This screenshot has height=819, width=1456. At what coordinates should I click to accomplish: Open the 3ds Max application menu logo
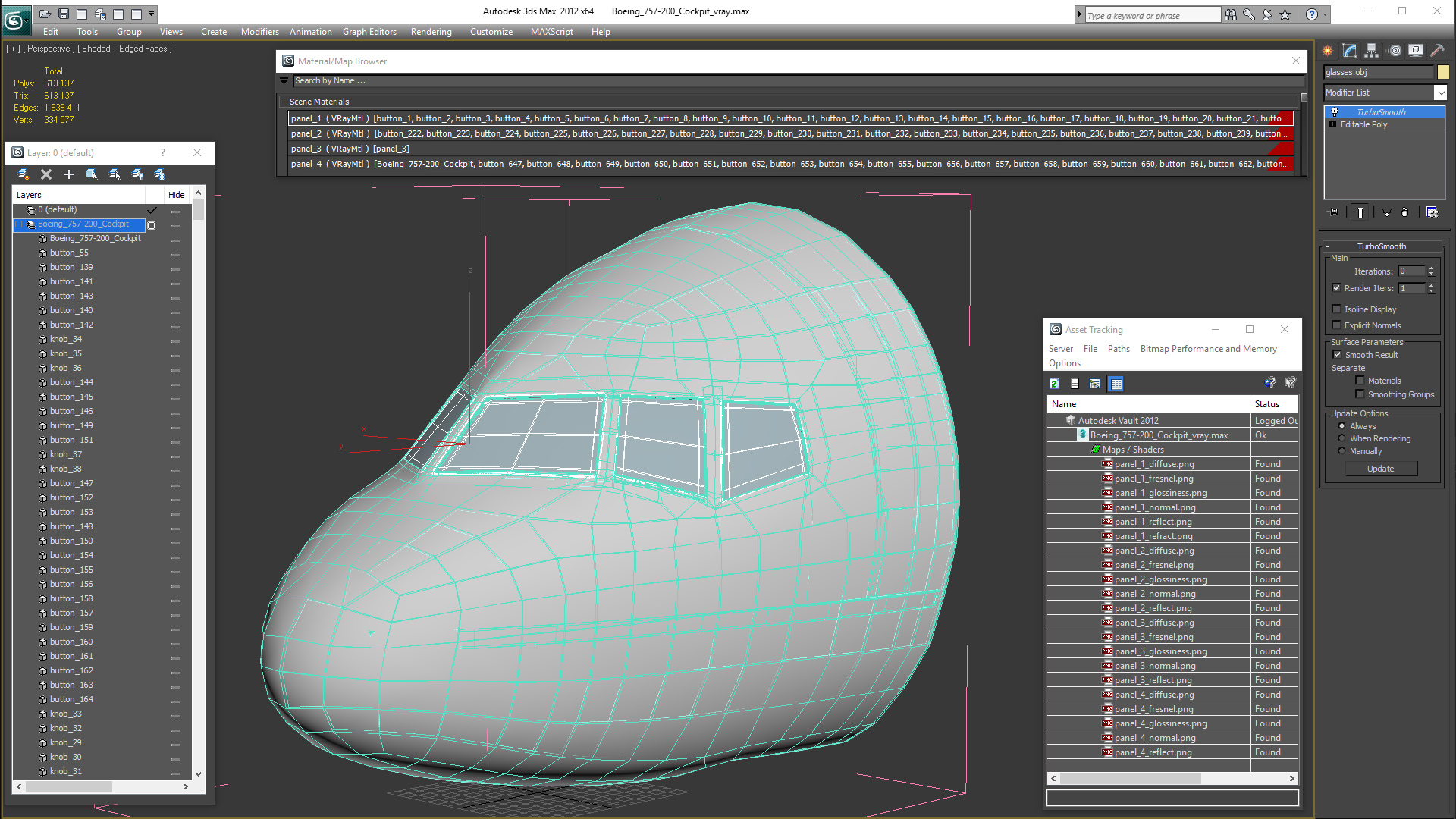(15, 20)
